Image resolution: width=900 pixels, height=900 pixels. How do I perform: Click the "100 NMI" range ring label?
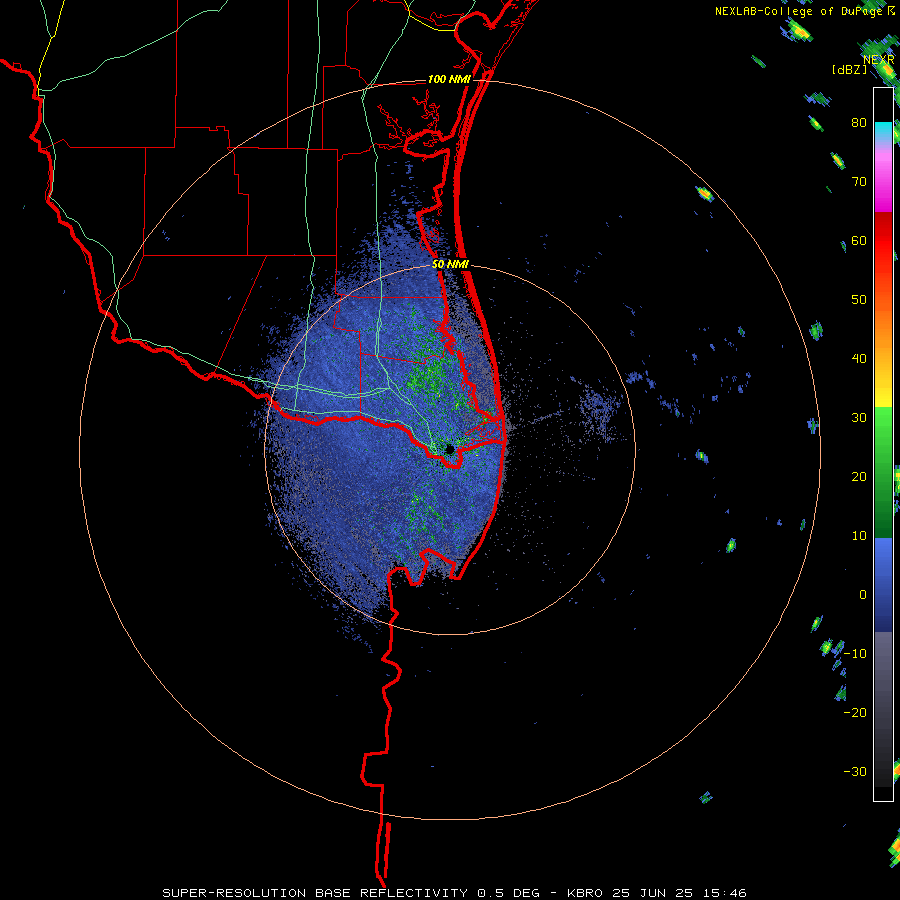449,79
